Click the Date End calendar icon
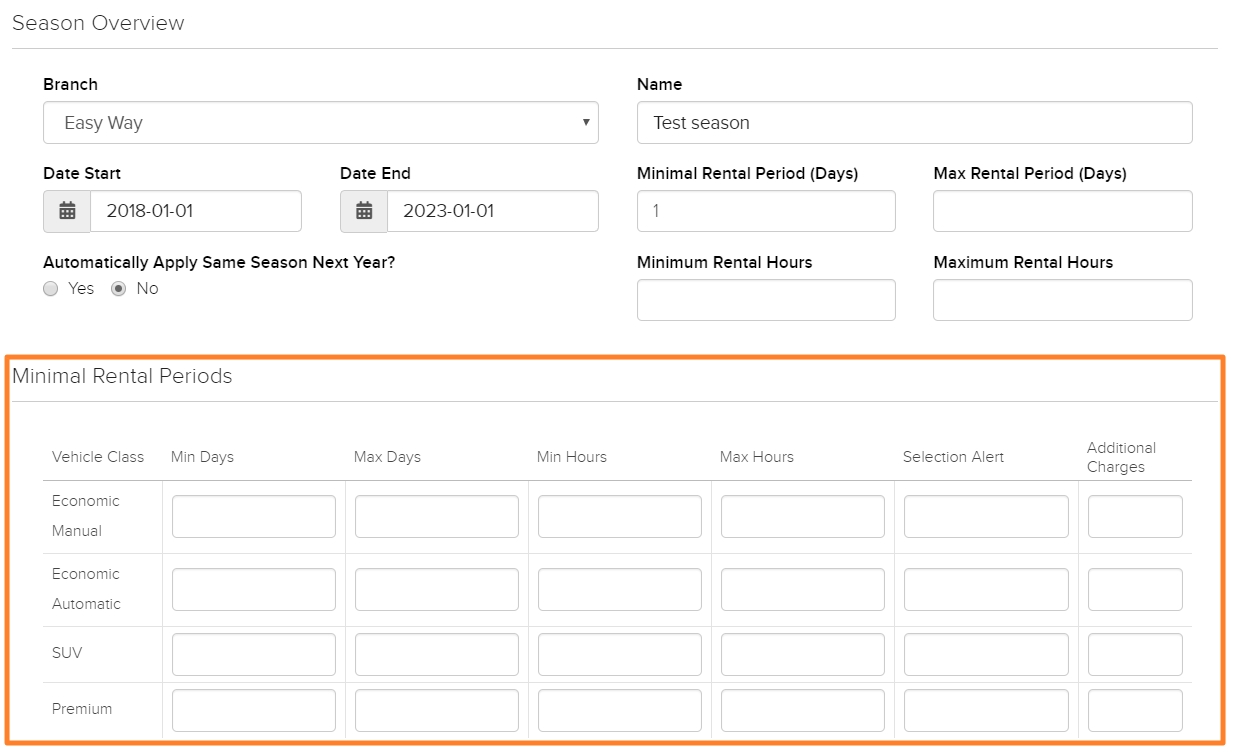 364,211
